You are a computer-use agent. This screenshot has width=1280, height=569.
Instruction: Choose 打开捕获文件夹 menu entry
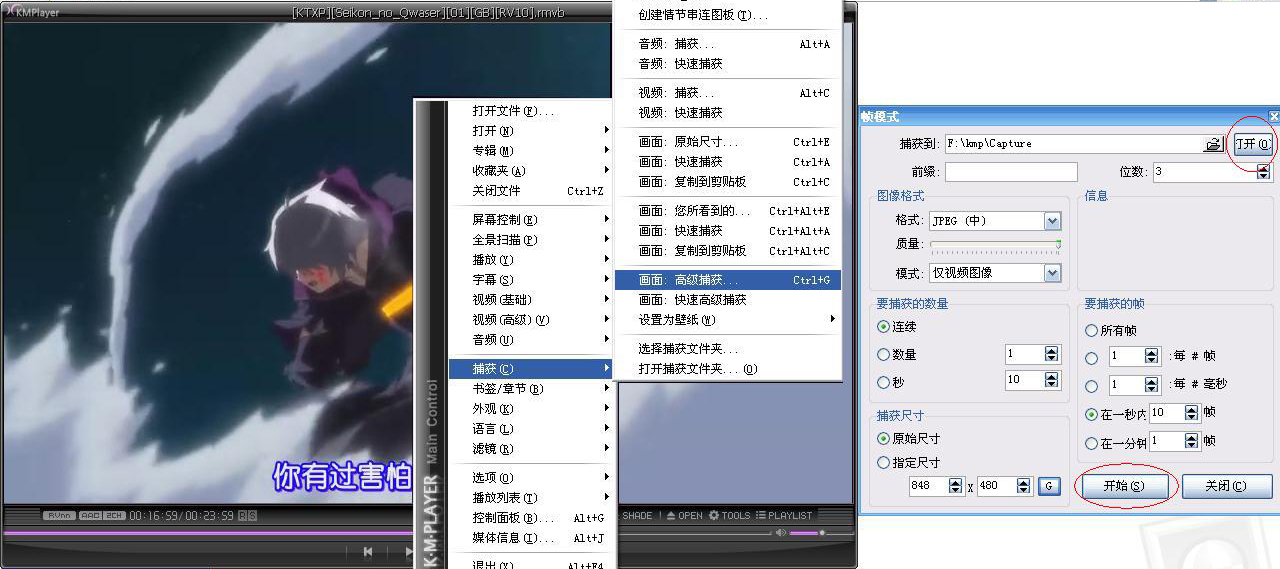728,369
